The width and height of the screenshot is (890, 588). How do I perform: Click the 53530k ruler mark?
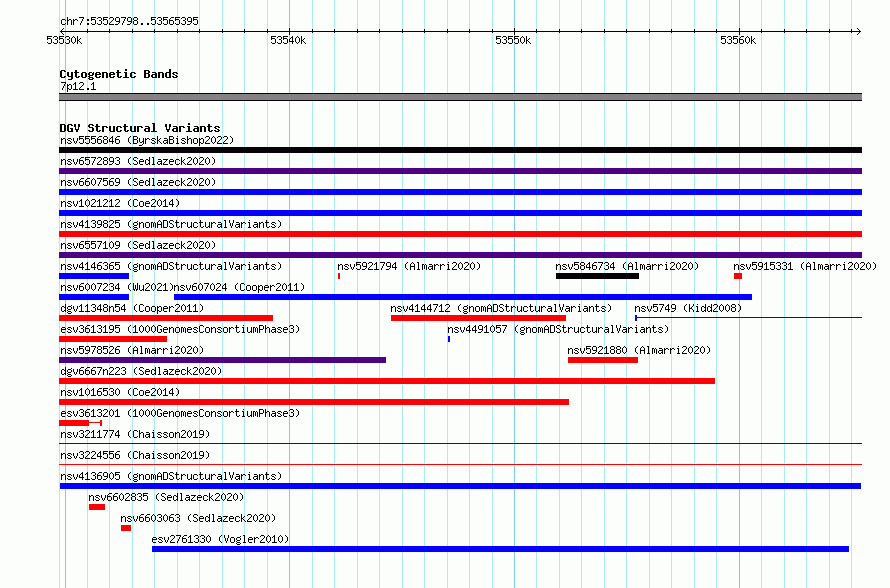pos(64,40)
